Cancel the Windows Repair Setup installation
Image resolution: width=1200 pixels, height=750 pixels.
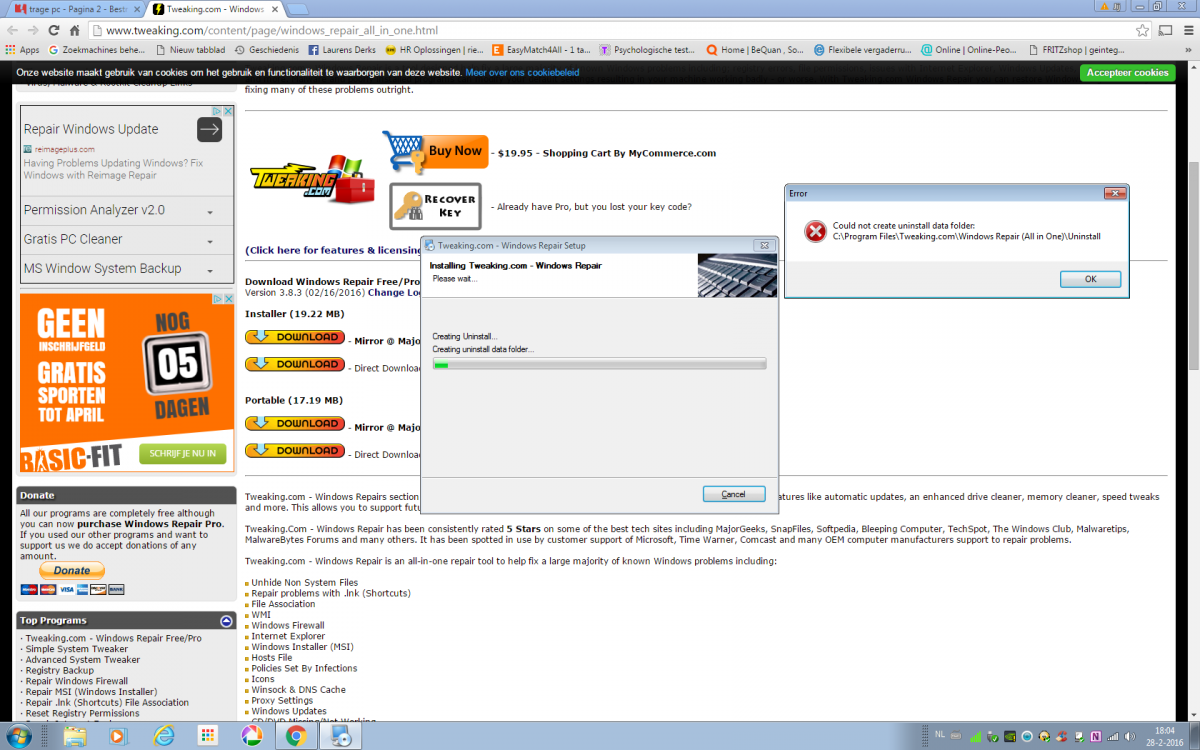[734, 494]
